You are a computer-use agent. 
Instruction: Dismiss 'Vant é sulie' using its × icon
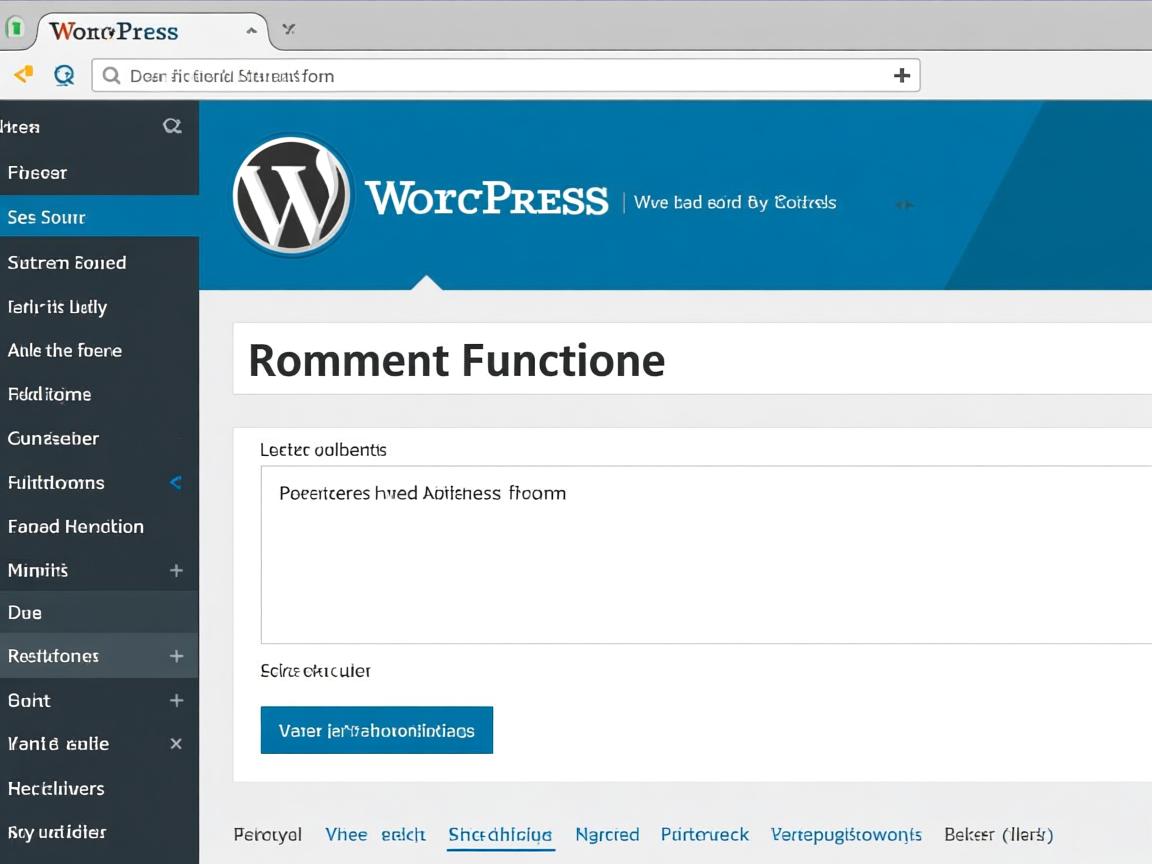[x=176, y=743]
